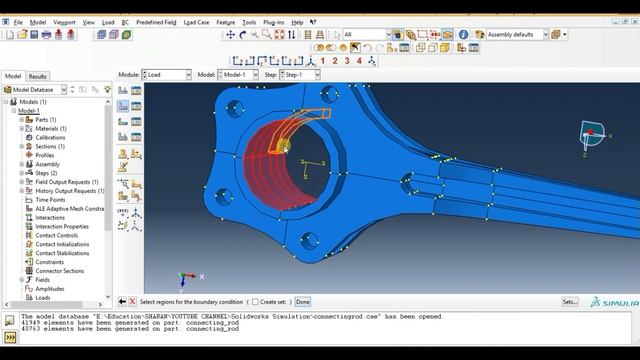This screenshot has height=360, width=640.
Task: Expand the Assembly tree node
Action: point(22,164)
